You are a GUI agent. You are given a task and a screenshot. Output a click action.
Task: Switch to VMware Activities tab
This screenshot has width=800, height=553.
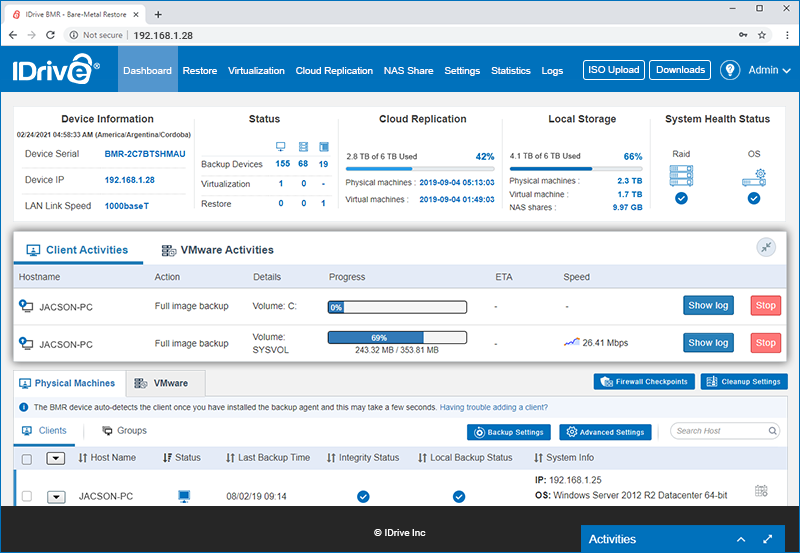[218, 250]
